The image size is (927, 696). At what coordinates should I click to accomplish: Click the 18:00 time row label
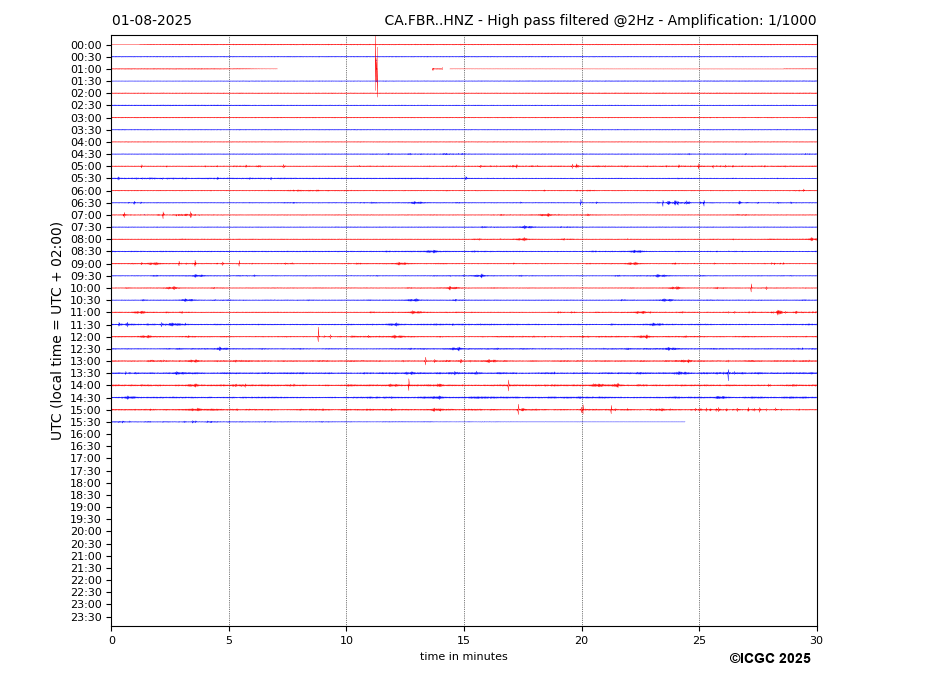[x=86, y=483]
